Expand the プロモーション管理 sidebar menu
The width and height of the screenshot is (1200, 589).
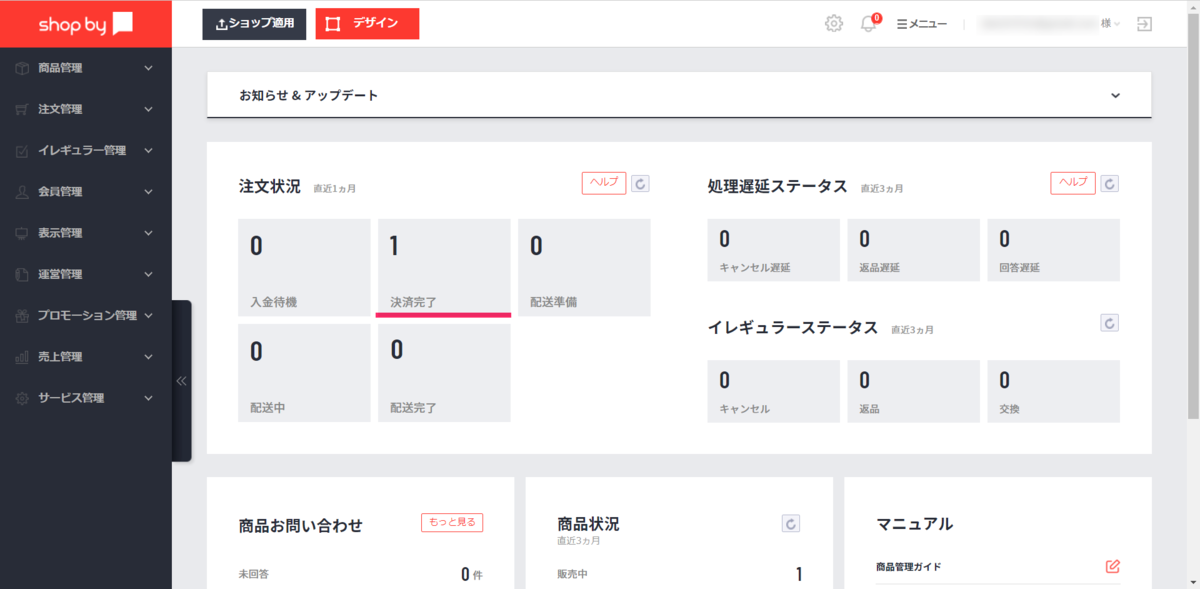[x=86, y=315]
